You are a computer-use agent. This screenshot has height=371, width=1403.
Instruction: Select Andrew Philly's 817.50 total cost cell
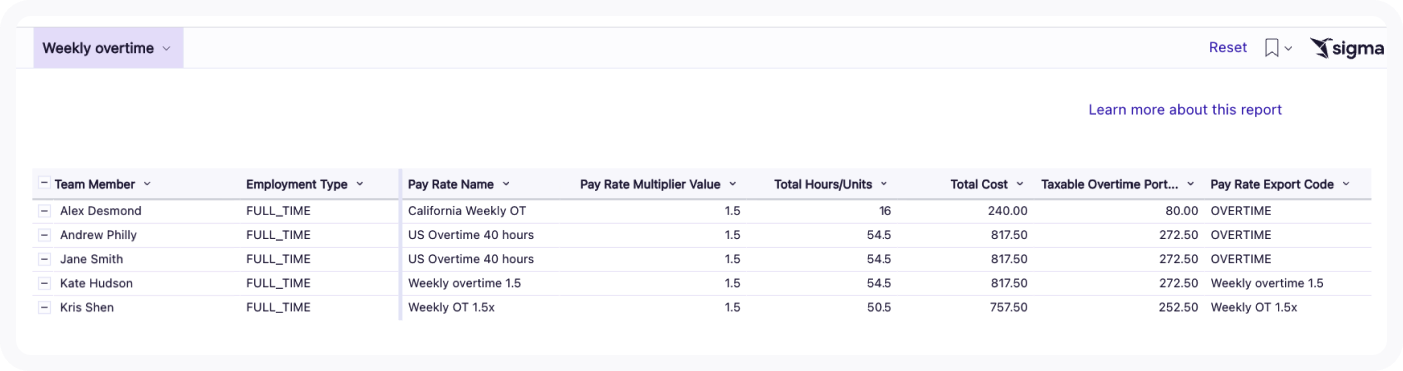click(1009, 235)
